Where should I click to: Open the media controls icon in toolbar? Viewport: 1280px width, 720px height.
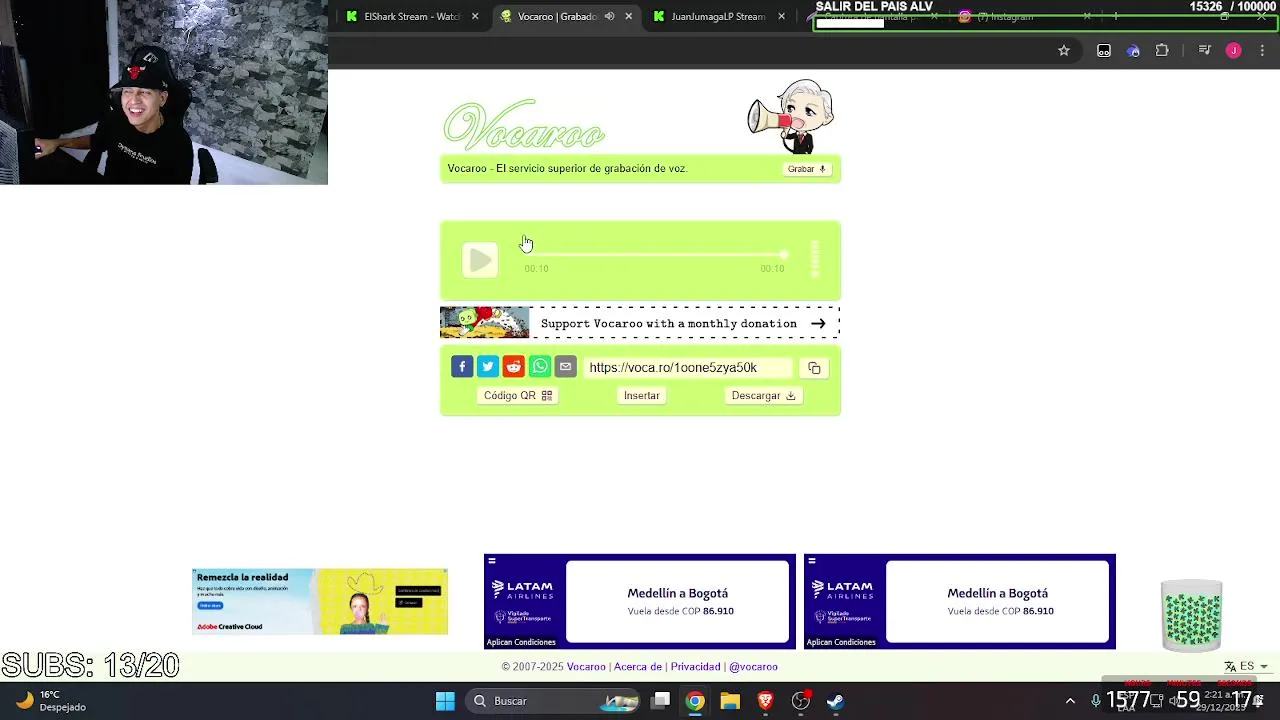click(x=1205, y=50)
